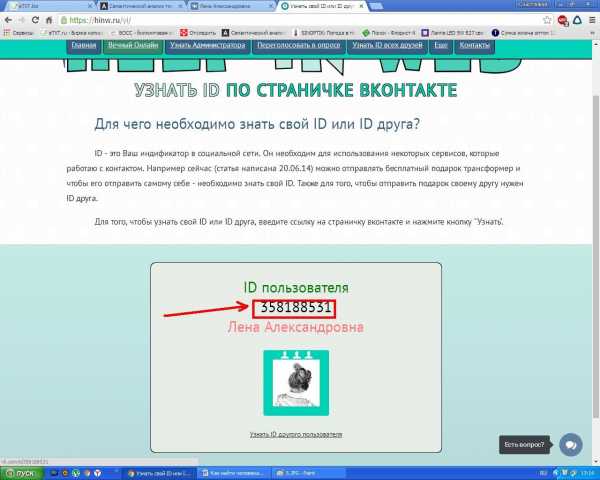Click the address bar with hinw.ru URL
Viewport: 600px width, 480px height.
tap(298, 20)
